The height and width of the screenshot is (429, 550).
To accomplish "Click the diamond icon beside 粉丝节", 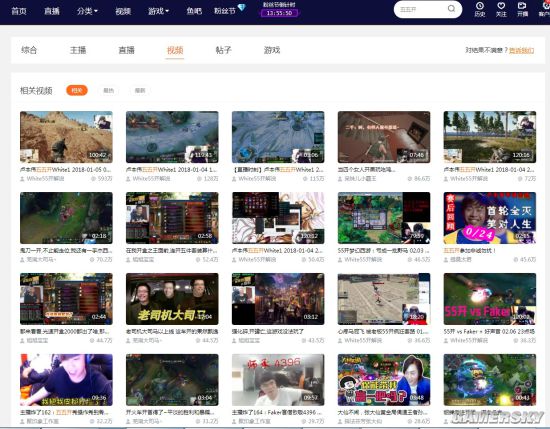I will 242,7.
